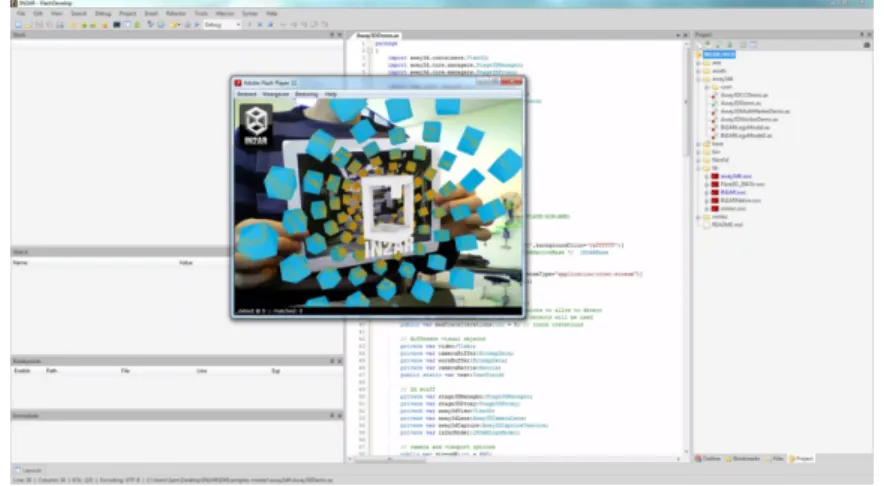Open the Refactor menu
The height and width of the screenshot is (486, 884).
coord(175,13)
